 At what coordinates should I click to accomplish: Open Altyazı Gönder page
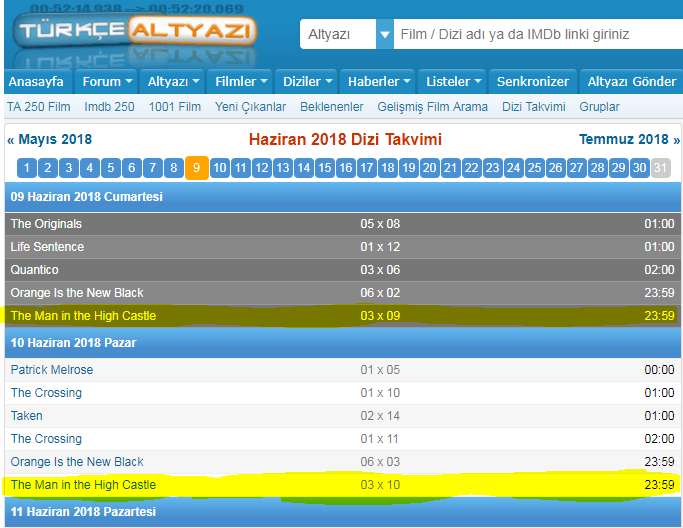click(632, 81)
